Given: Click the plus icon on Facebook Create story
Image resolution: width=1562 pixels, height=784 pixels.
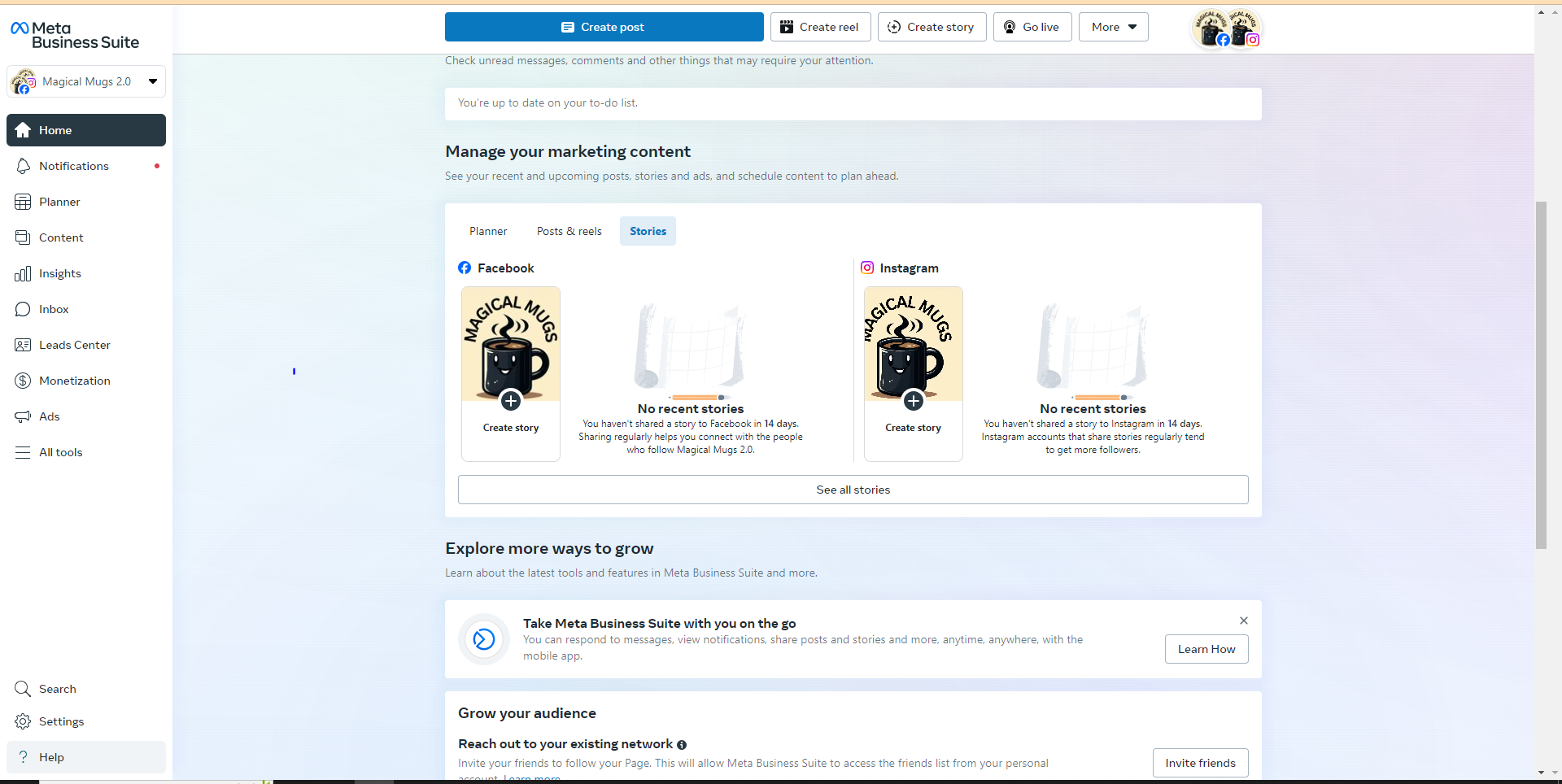Looking at the screenshot, I should tap(511, 400).
